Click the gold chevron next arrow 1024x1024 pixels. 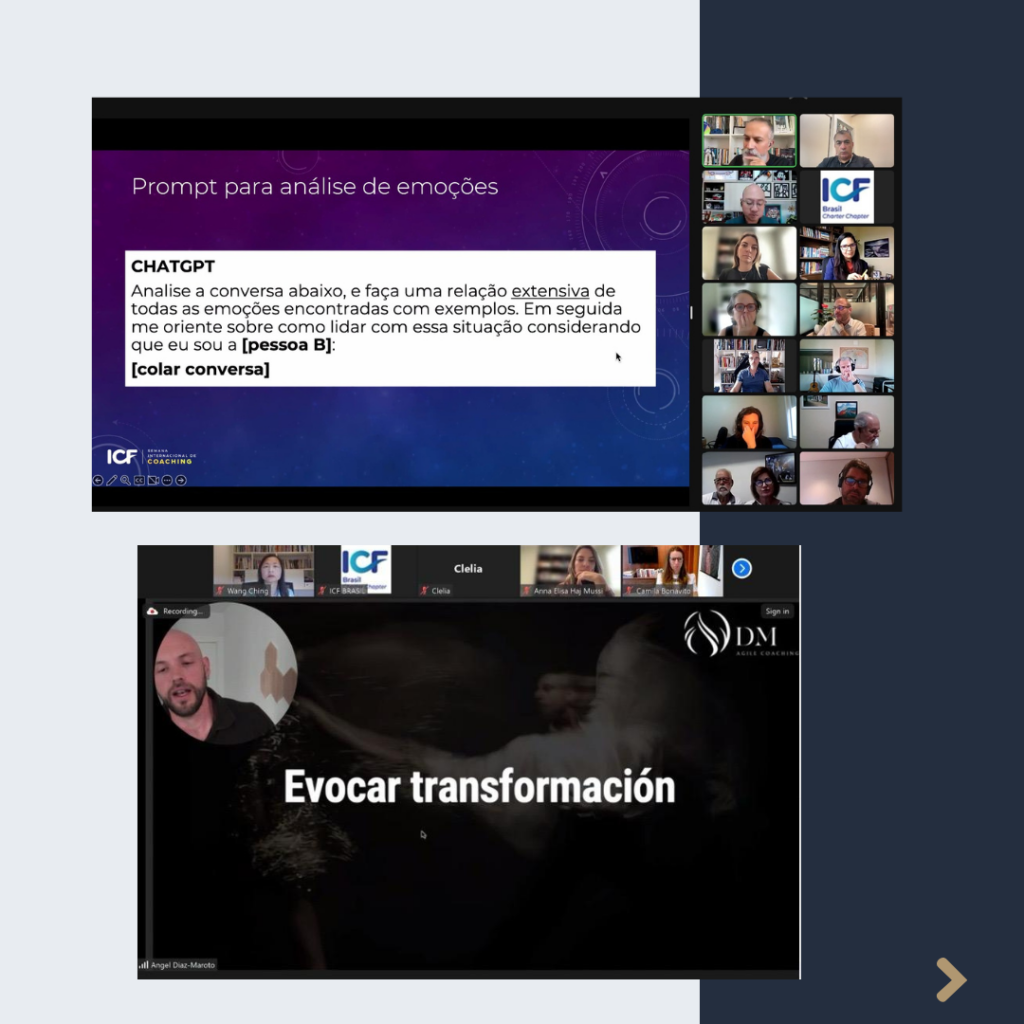pos(950,979)
